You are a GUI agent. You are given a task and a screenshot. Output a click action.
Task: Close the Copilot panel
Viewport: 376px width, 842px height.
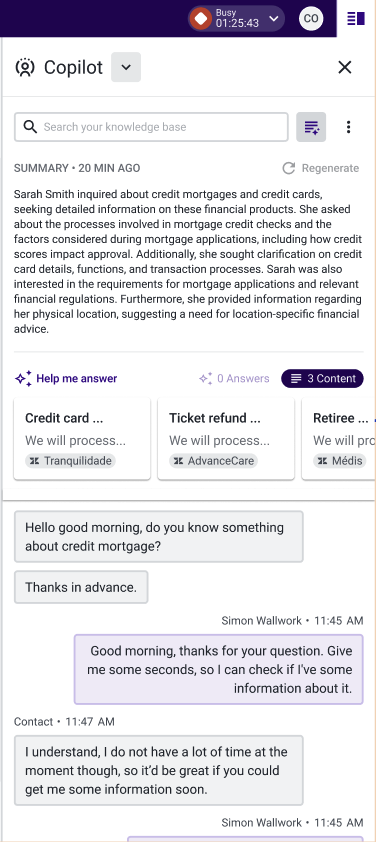tap(344, 67)
